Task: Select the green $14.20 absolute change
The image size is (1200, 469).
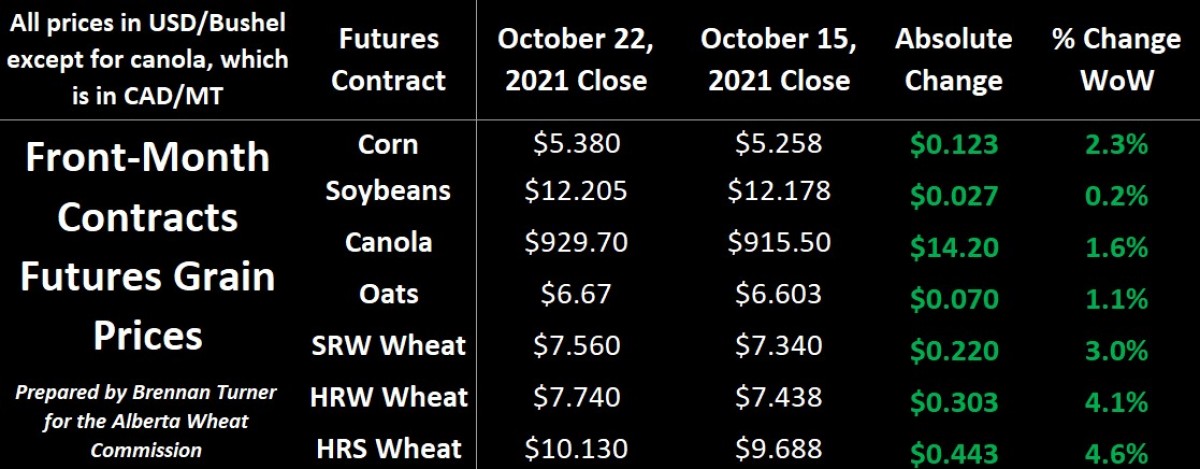Action: pyautogui.click(x=953, y=243)
